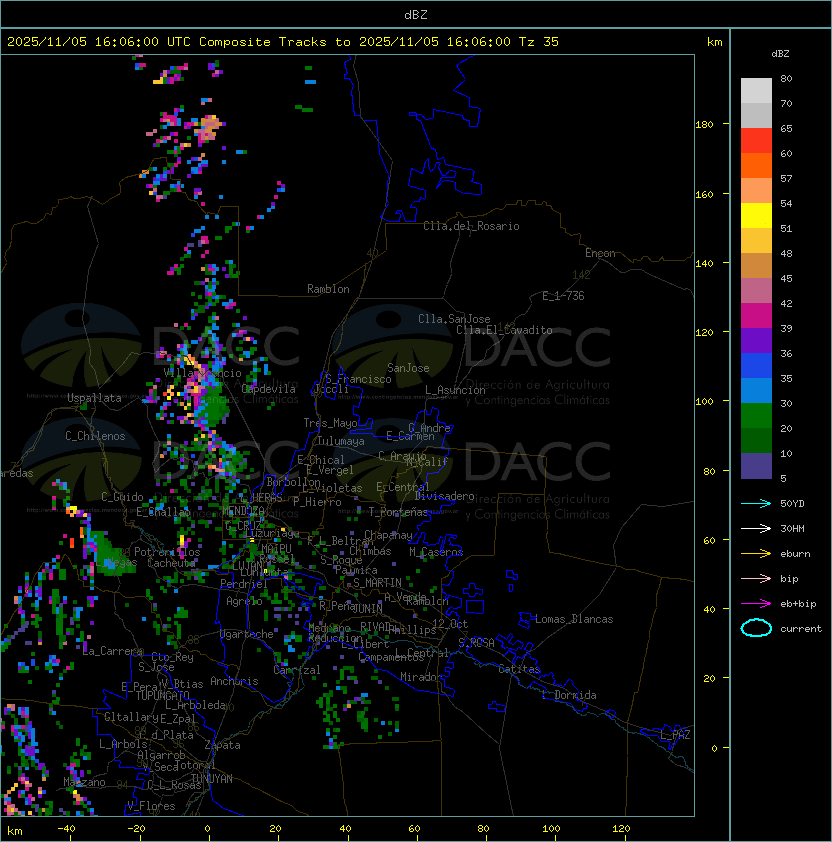Select the light gray swatch between 80 and 70 dBZ
Screen dimensions: 832x842
pyautogui.click(x=756, y=91)
